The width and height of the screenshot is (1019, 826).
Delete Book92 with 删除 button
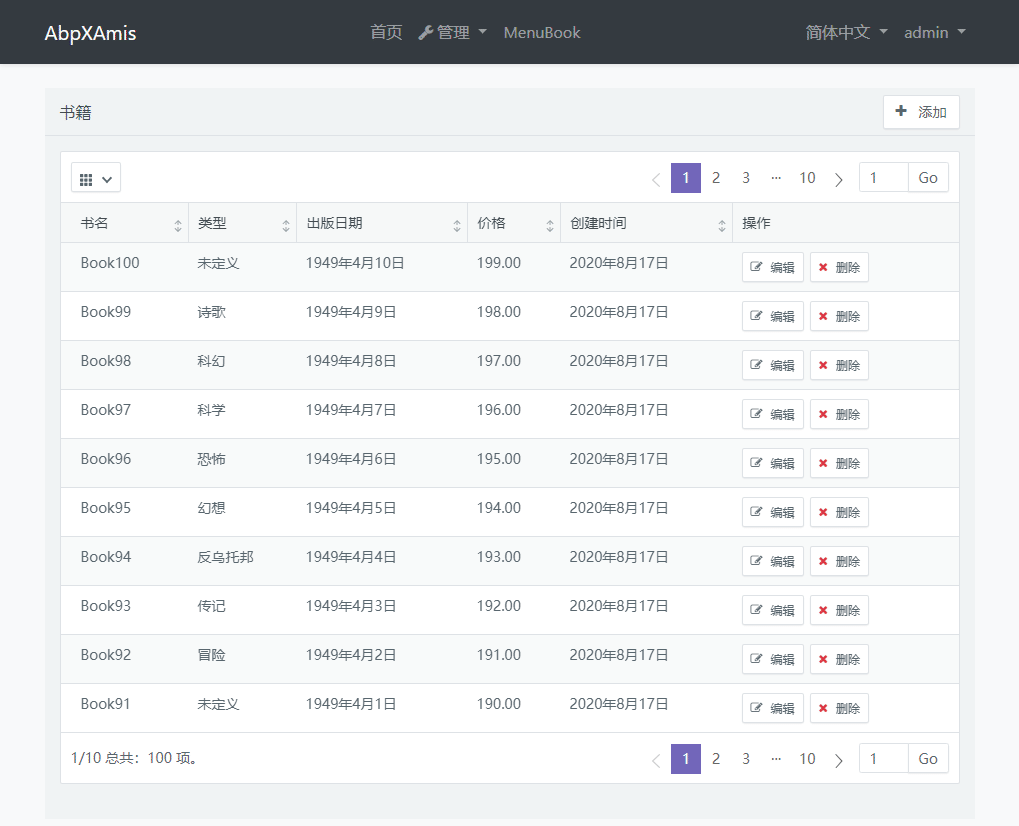pos(839,659)
